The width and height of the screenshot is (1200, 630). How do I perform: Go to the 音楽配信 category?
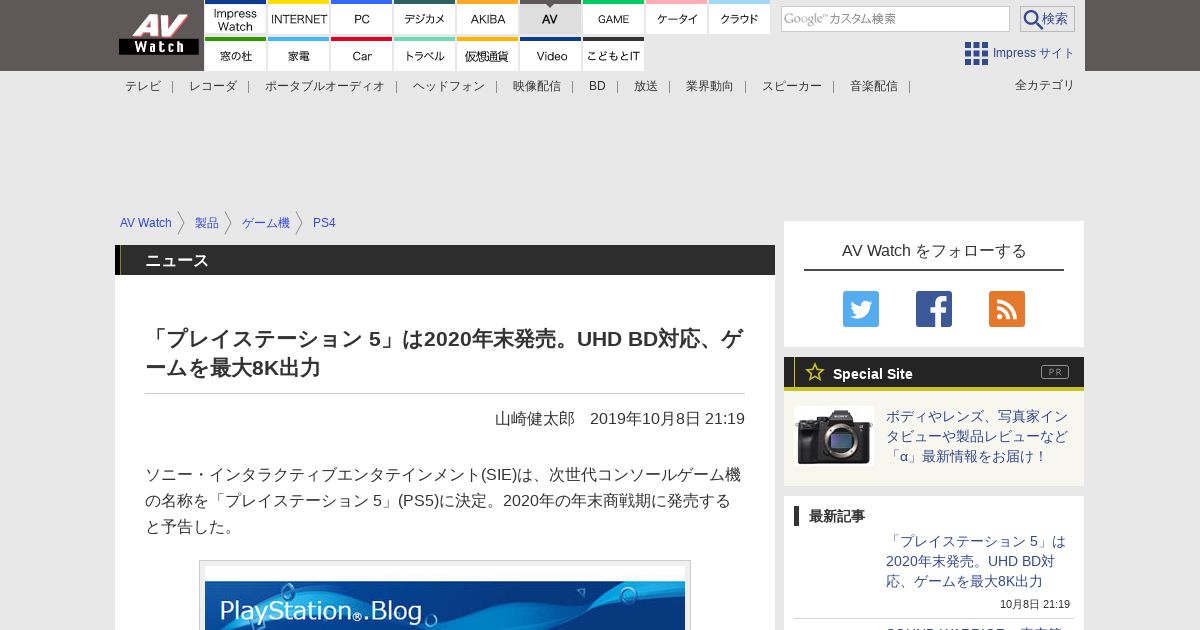pyautogui.click(x=874, y=86)
